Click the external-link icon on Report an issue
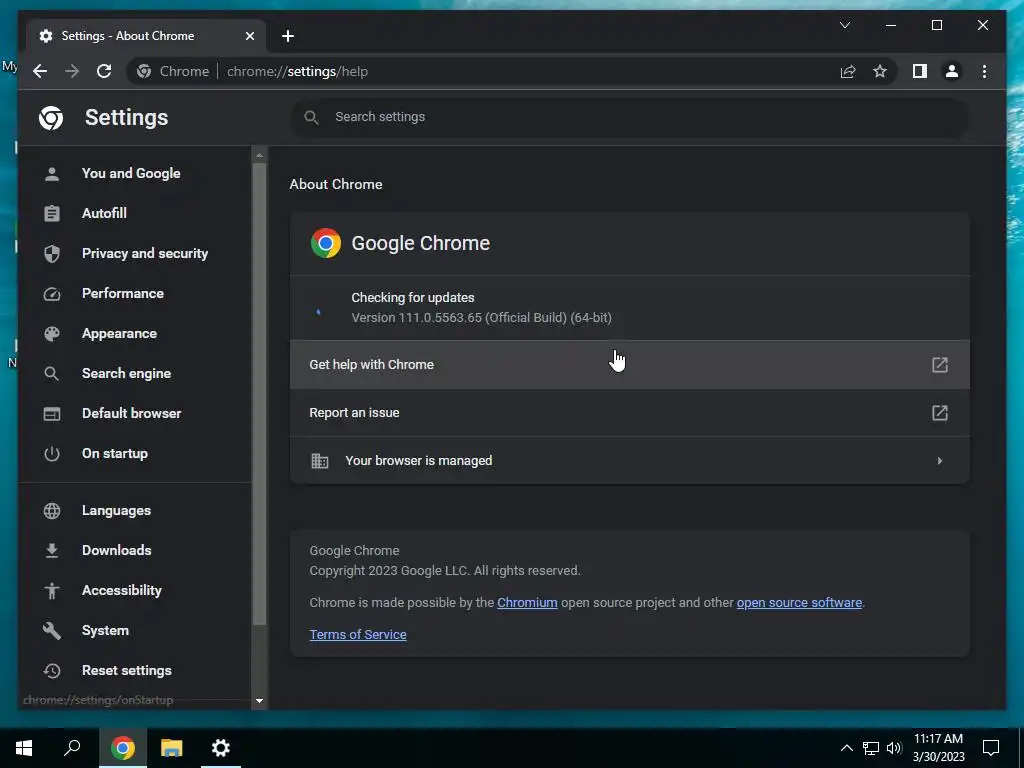The image size is (1024, 768). pyautogui.click(x=939, y=413)
